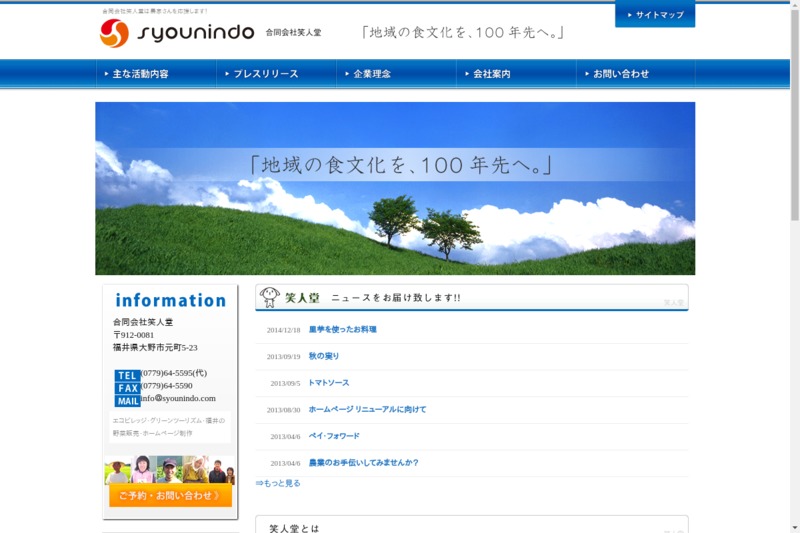Click the blue TEL label icon

[127, 375]
